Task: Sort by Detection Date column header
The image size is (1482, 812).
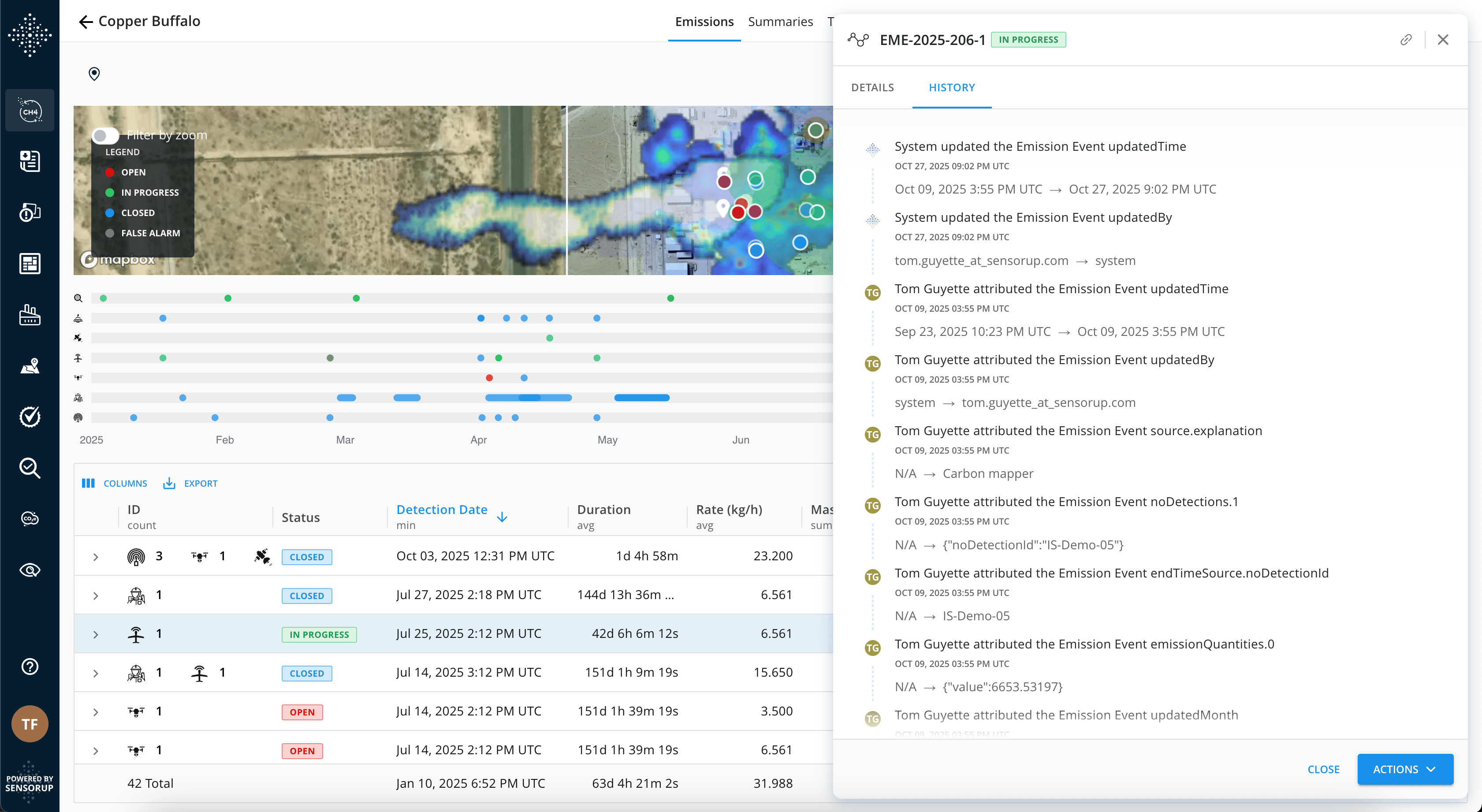Action: (442, 510)
